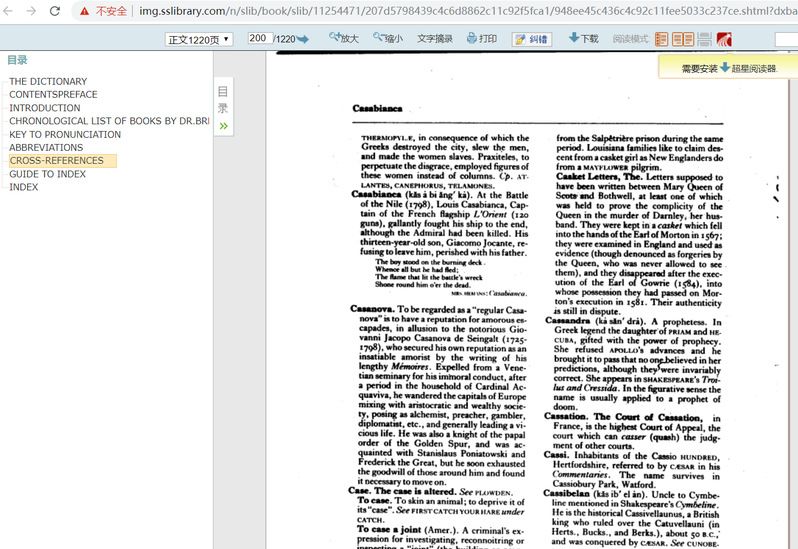Switch to double-page reading mode
Screen dimensions: 798x549
click(x=684, y=40)
